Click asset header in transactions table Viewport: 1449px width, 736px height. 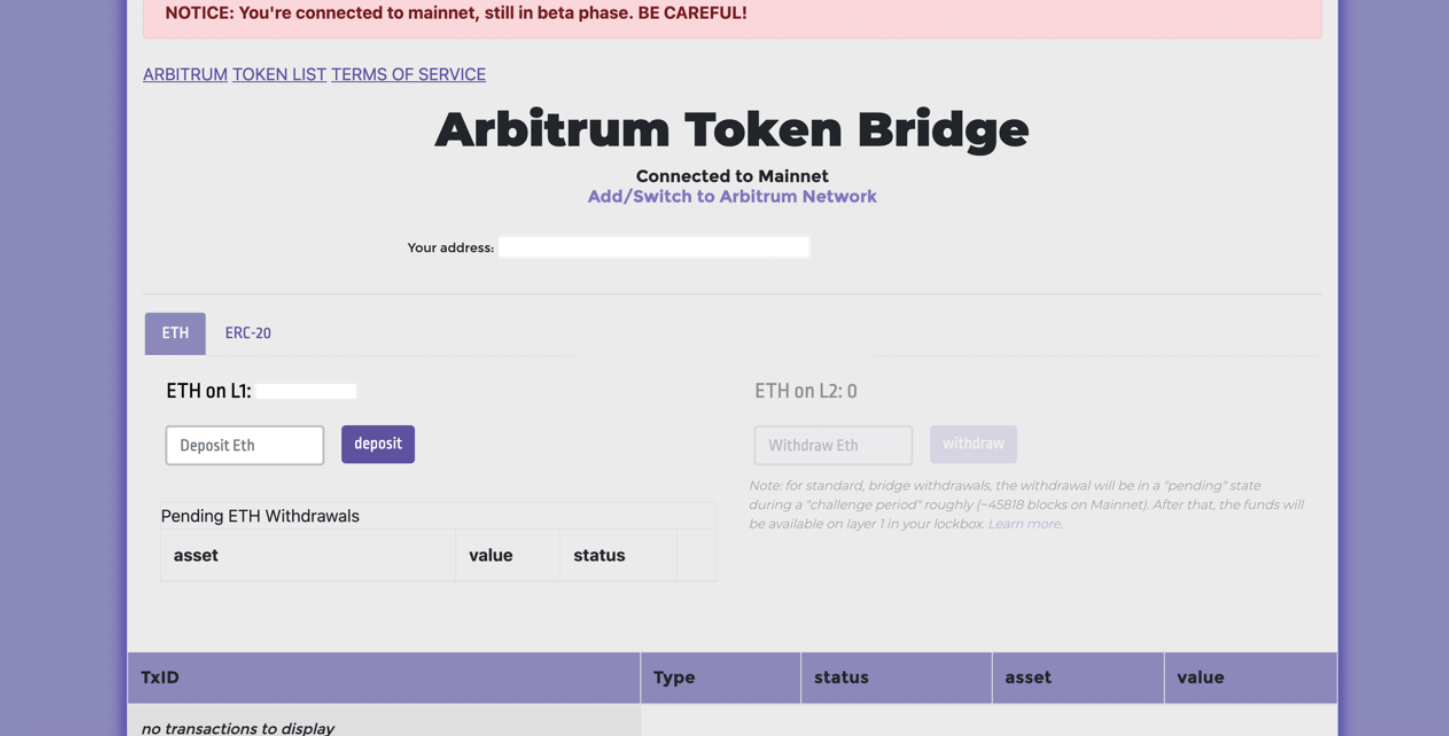coord(1028,677)
